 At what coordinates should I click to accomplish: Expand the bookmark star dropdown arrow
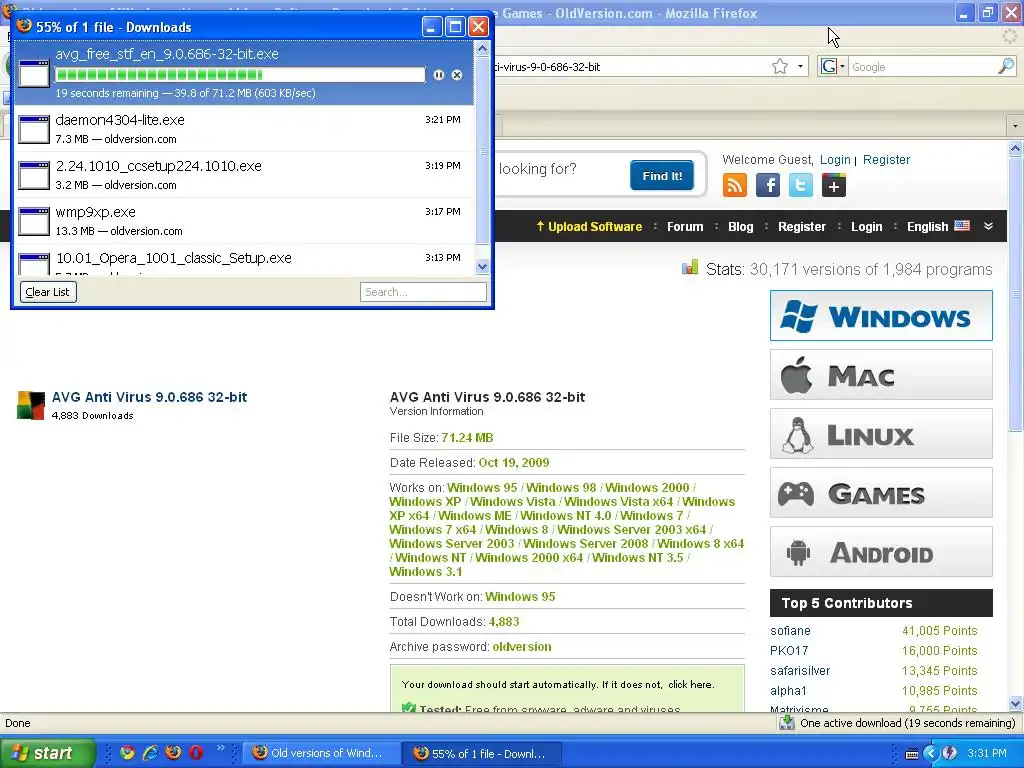800,67
